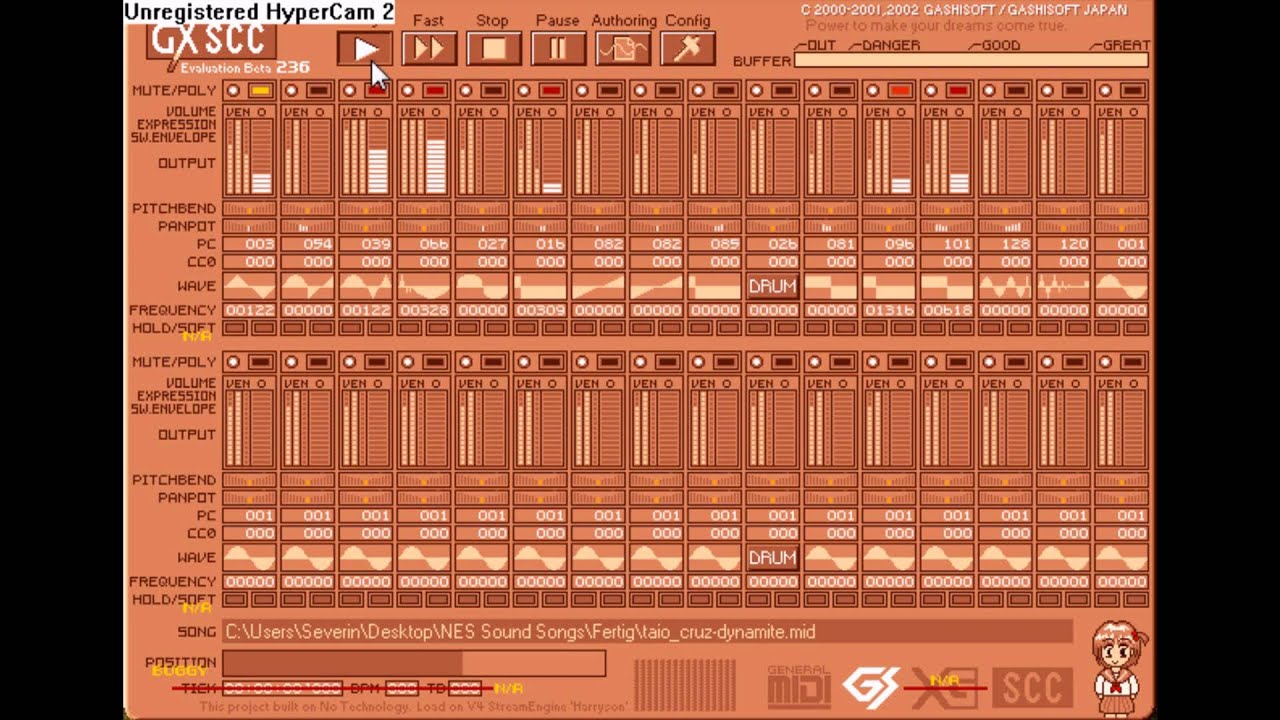
Task: Mute the channel showing PC 101
Action: (930, 91)
